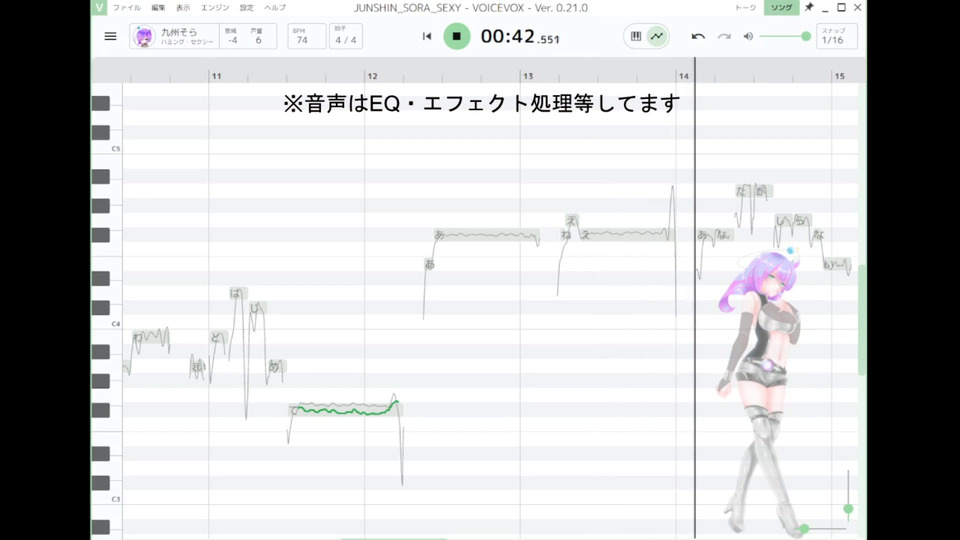This screenshot has height=540, width=960.
Task: Select the long green-pitched note in measure 11
Action: (x=346, y=410)
